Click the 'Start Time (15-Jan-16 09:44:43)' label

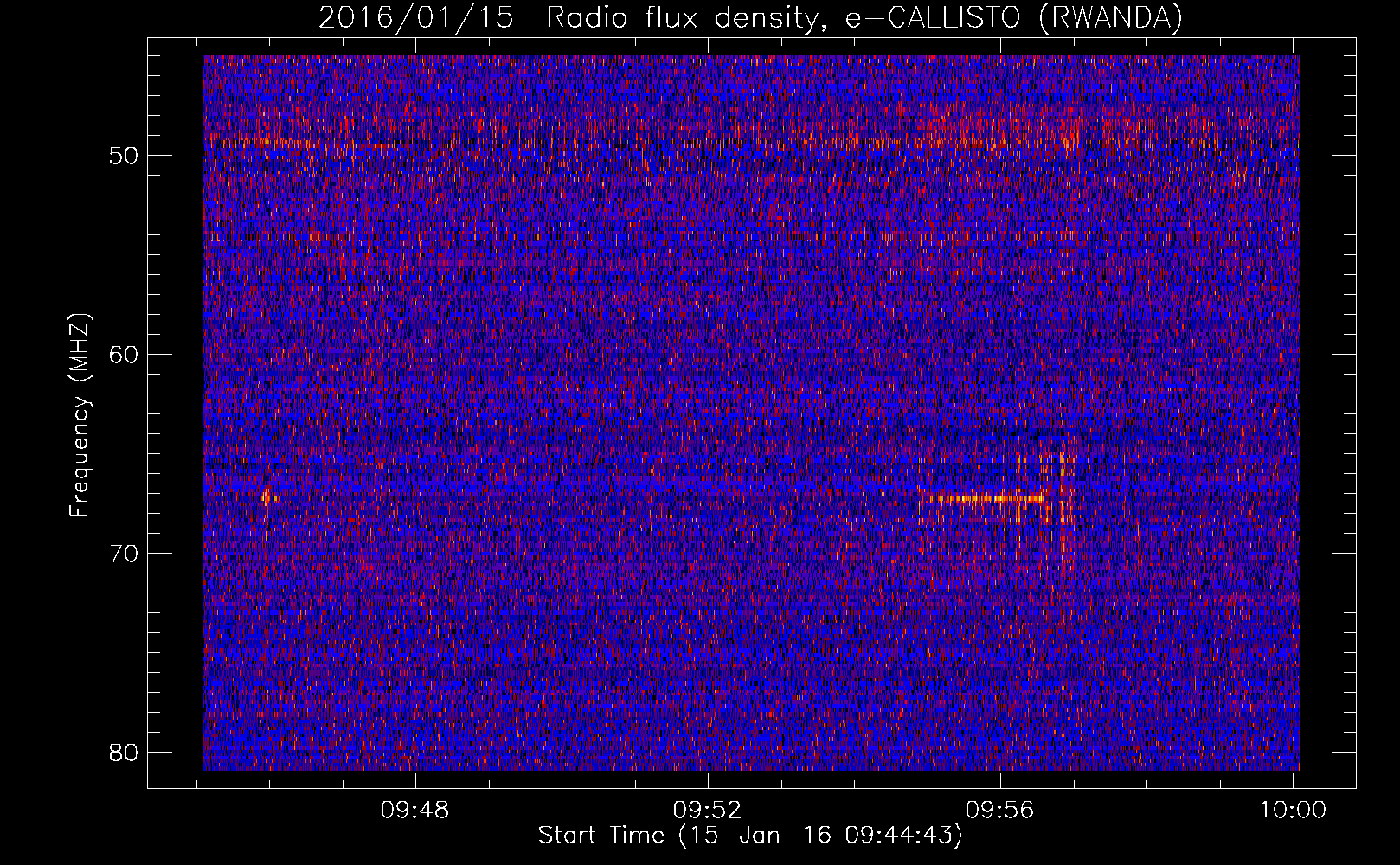(750, 836)
